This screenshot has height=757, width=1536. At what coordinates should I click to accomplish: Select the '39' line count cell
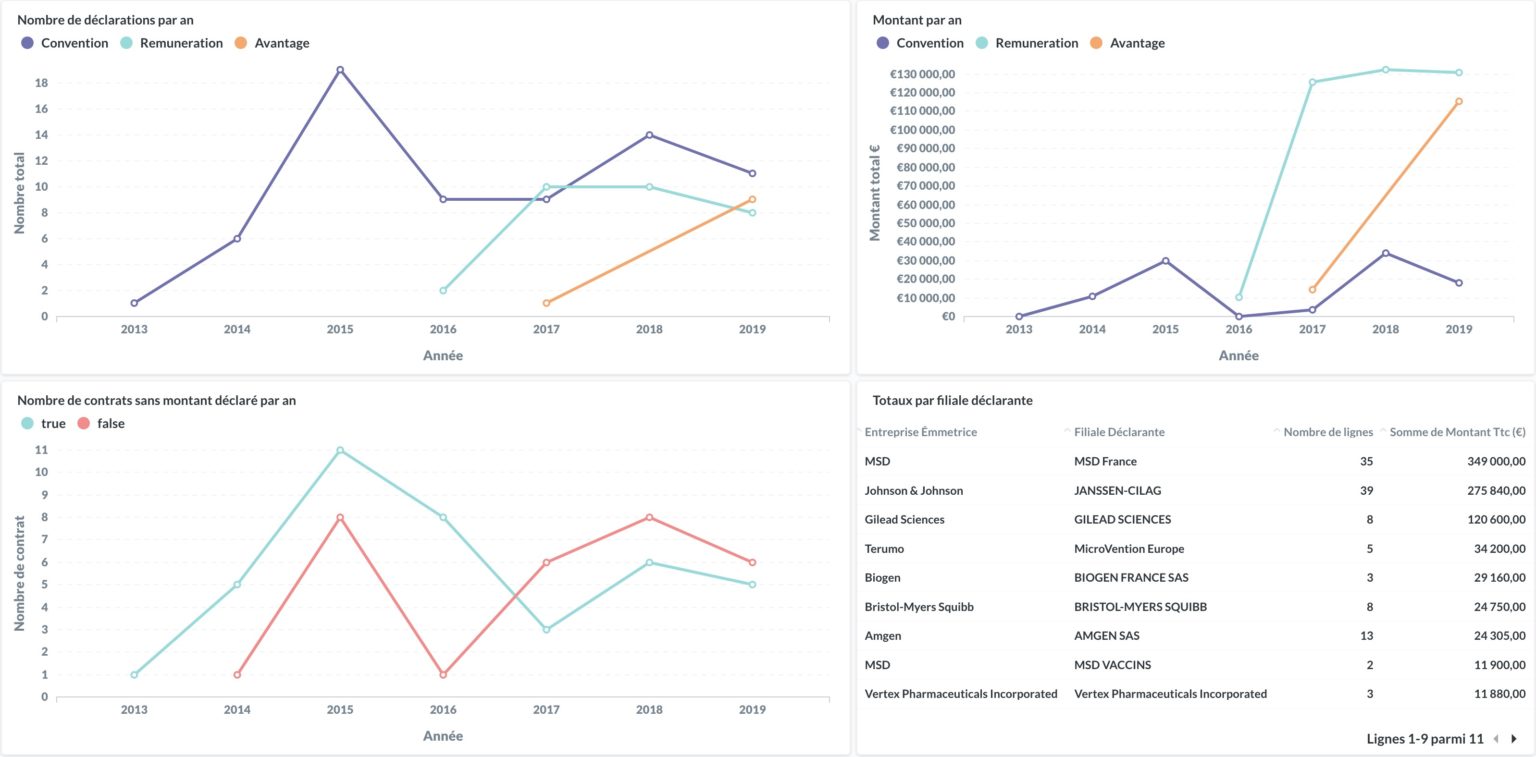(1366, 490)
